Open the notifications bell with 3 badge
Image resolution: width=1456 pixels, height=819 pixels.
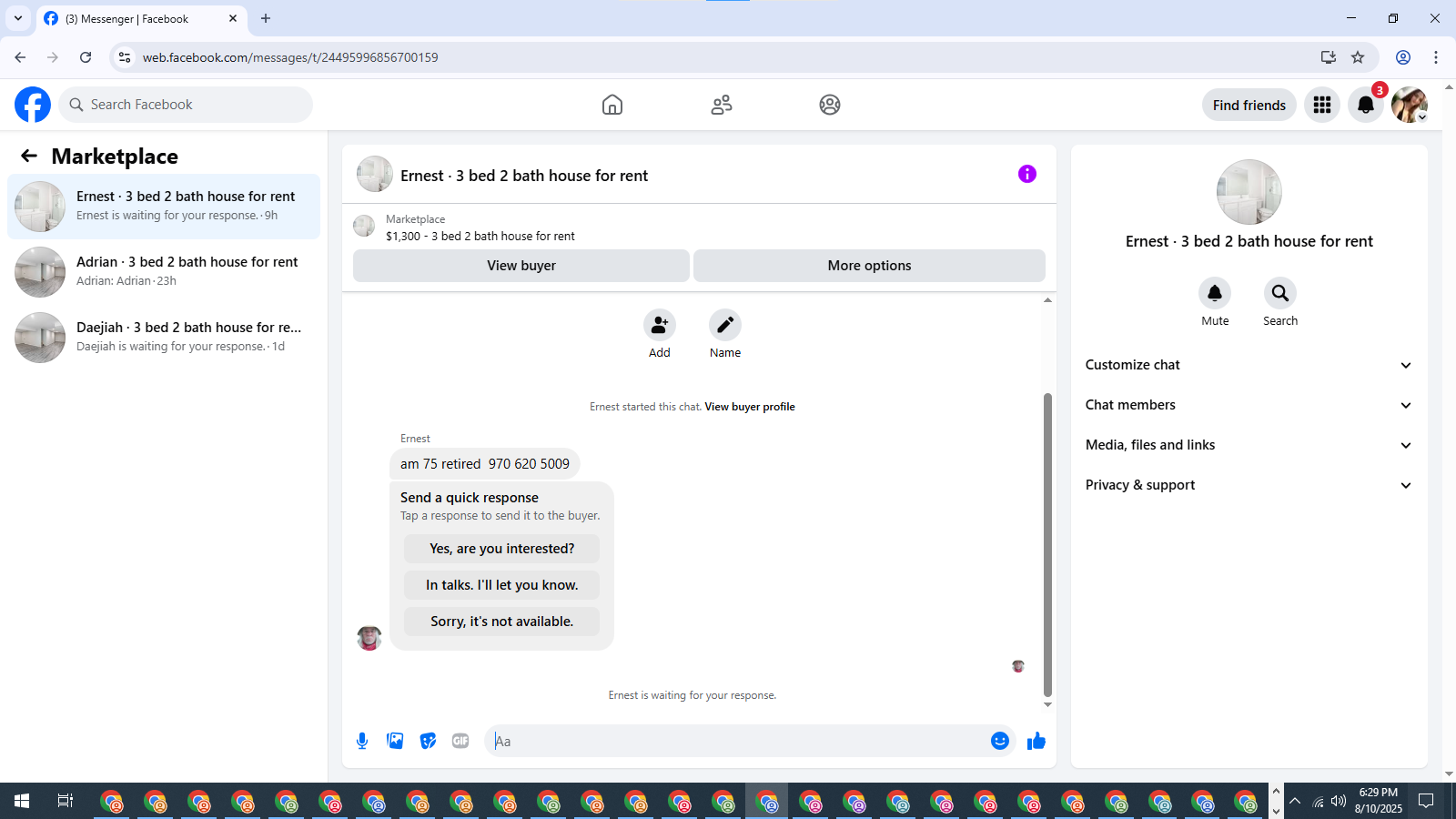point(1366,105)
